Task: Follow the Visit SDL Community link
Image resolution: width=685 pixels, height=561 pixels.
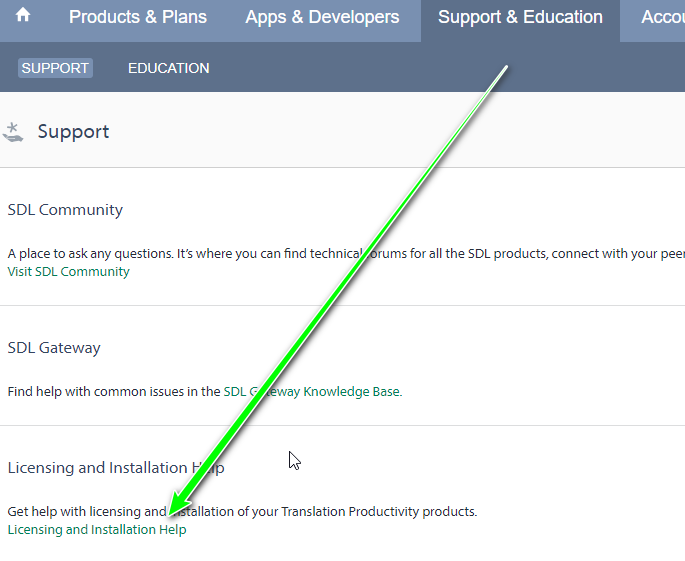Action: 69,271
